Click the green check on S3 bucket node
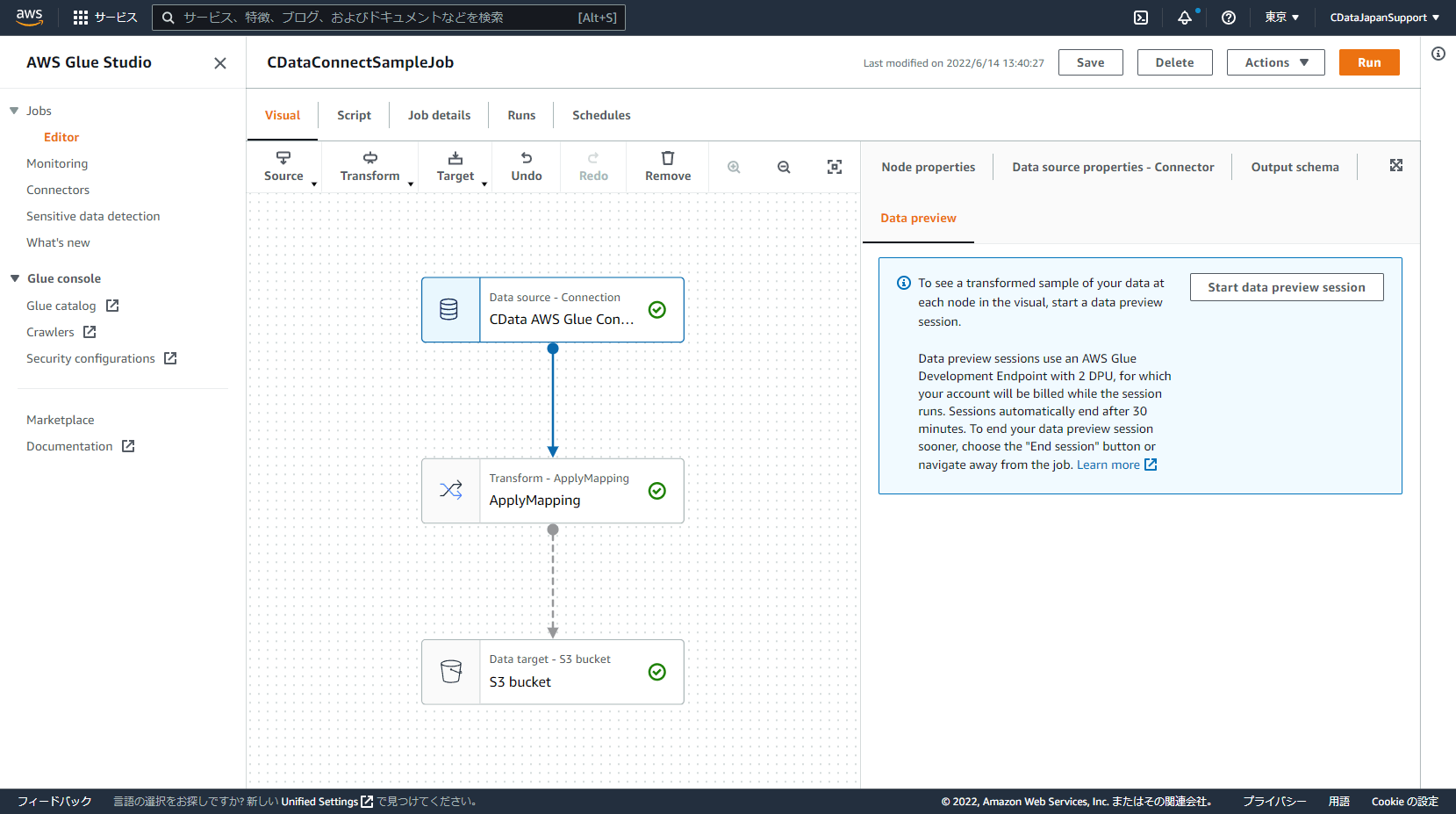 (x=656, y=672)
